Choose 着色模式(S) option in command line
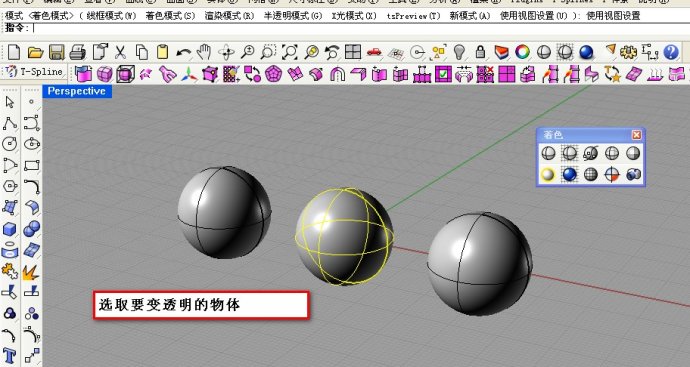The image size is (690, 367). click(170, 16)
